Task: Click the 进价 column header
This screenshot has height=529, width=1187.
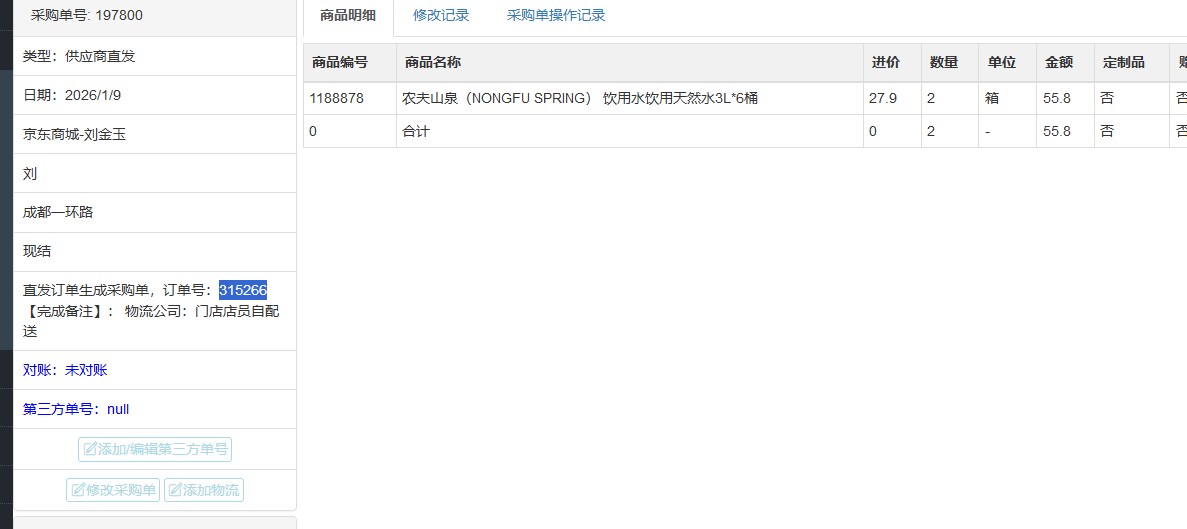Action: coord(885,62)
